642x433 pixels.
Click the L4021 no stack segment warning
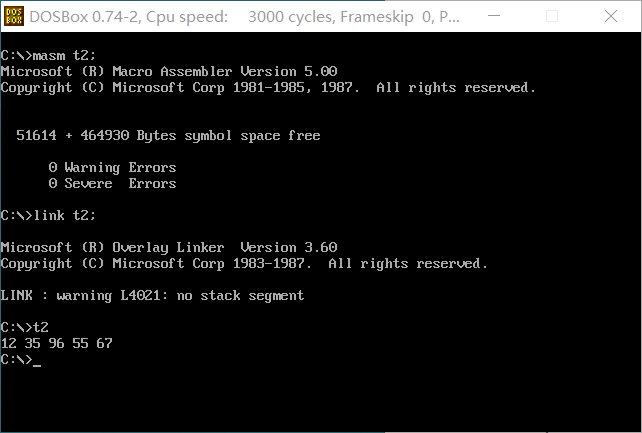point(152,295)
